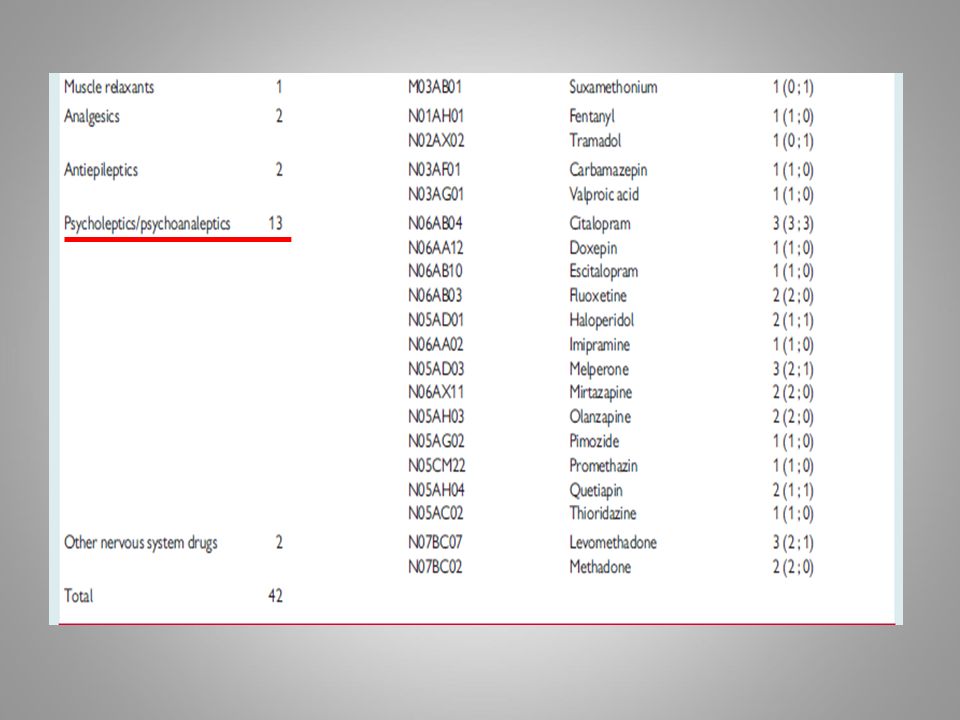The image size is (960, 720).
Task: Click the drug name Fluoxetine
Action: (598, 296)
